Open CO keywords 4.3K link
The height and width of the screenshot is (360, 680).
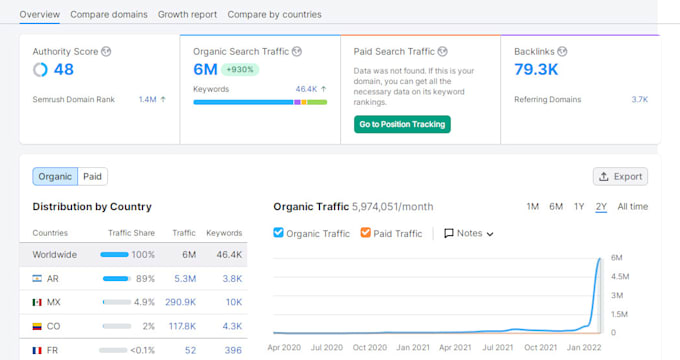click(x=232, y=326)
